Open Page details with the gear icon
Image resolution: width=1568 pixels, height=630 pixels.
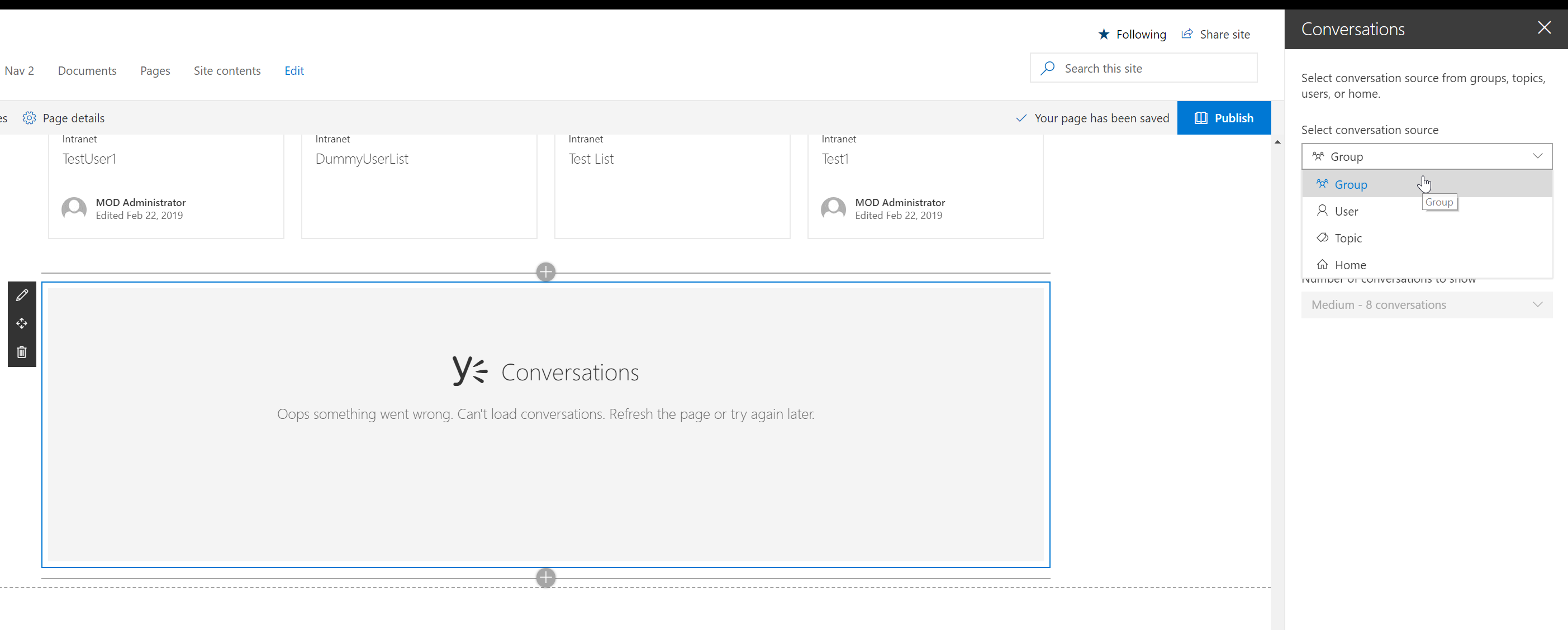pyautogui.click(x=28, y=117)
